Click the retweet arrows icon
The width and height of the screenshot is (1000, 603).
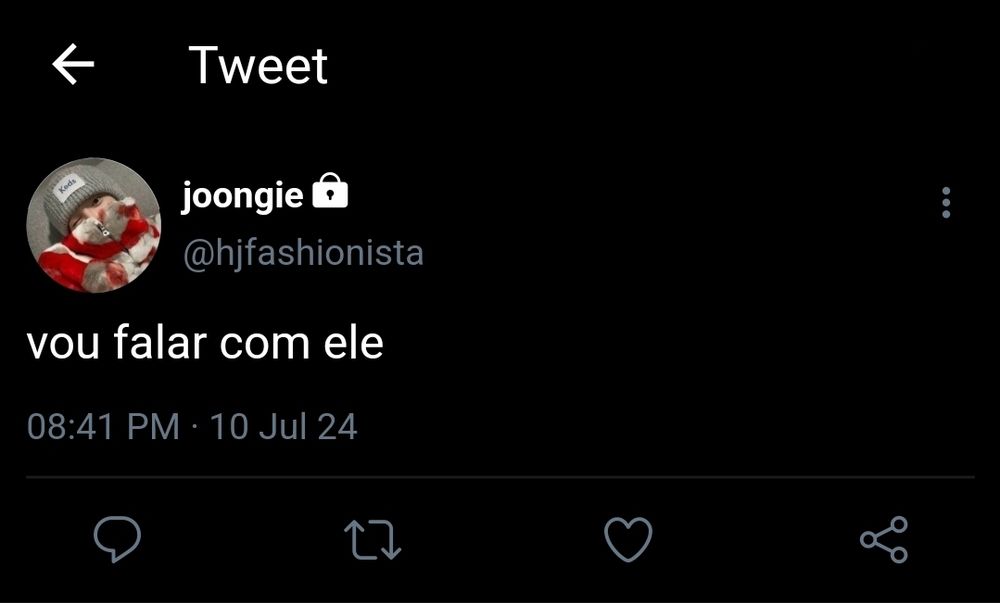[374, 540]
